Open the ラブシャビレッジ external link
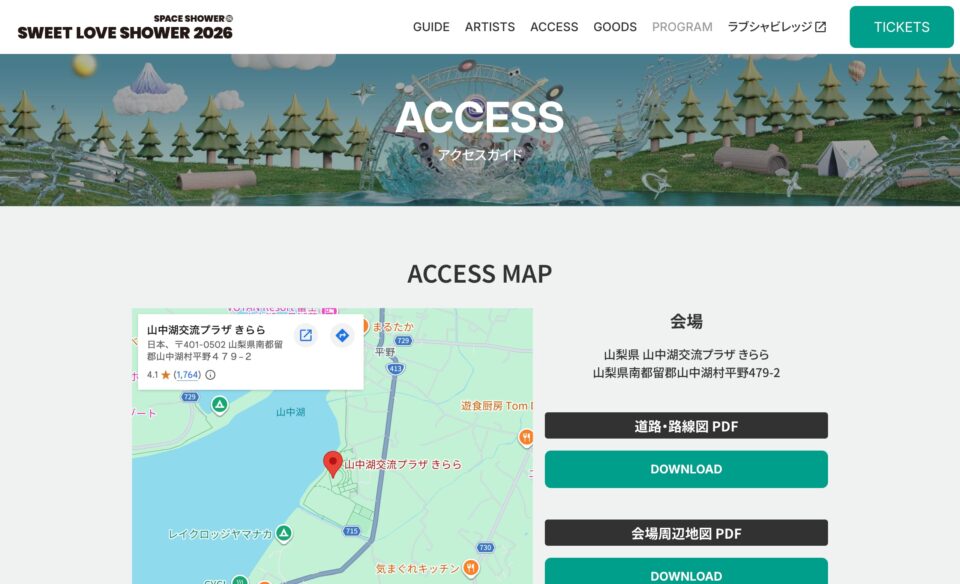Screen dimensions: 960x584 click(777, 27)
